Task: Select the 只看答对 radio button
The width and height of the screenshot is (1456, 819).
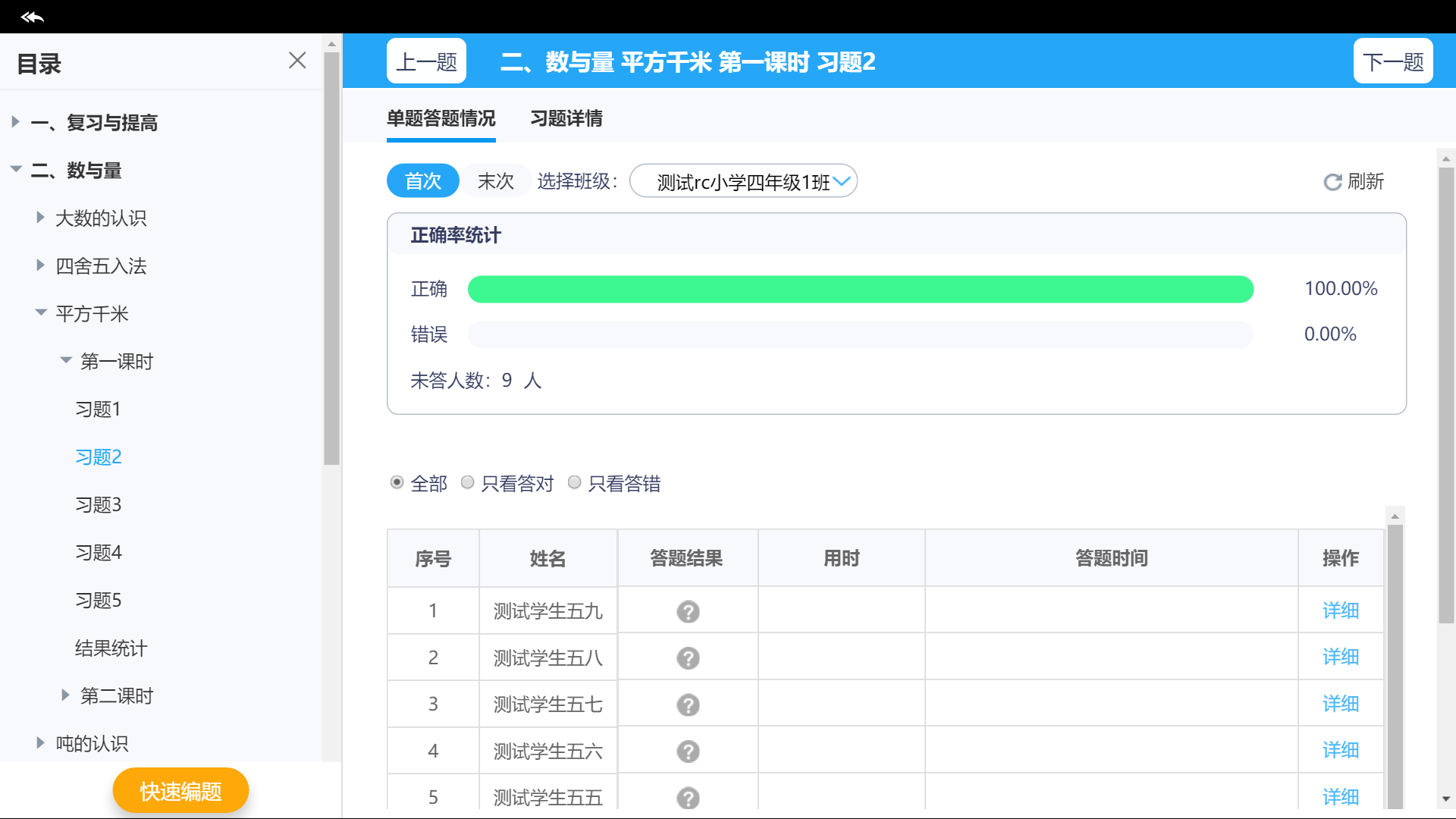Action: point(468,483)
